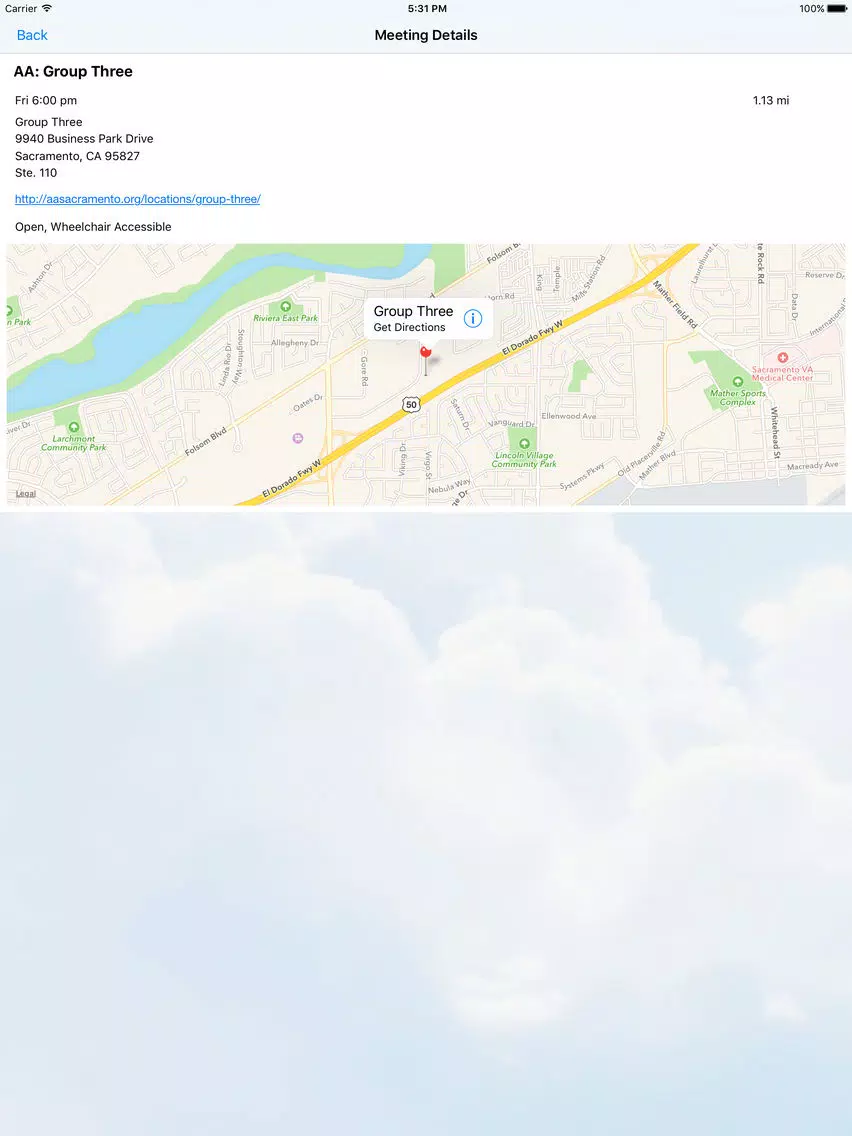Tap the Wi-Fi icon in status bar
Screen dimensions: 852x1136
(x=47, y=9)
